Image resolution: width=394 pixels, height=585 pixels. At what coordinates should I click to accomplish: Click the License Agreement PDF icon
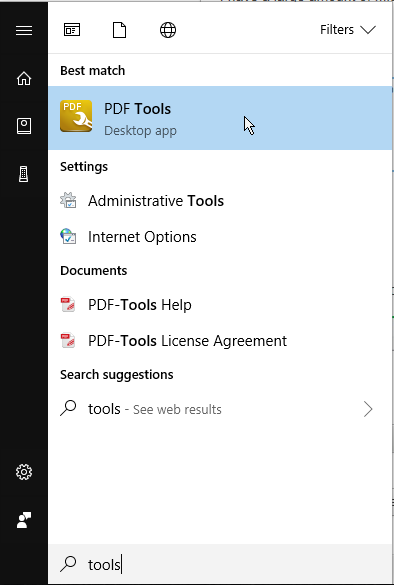tap(68, 340)
